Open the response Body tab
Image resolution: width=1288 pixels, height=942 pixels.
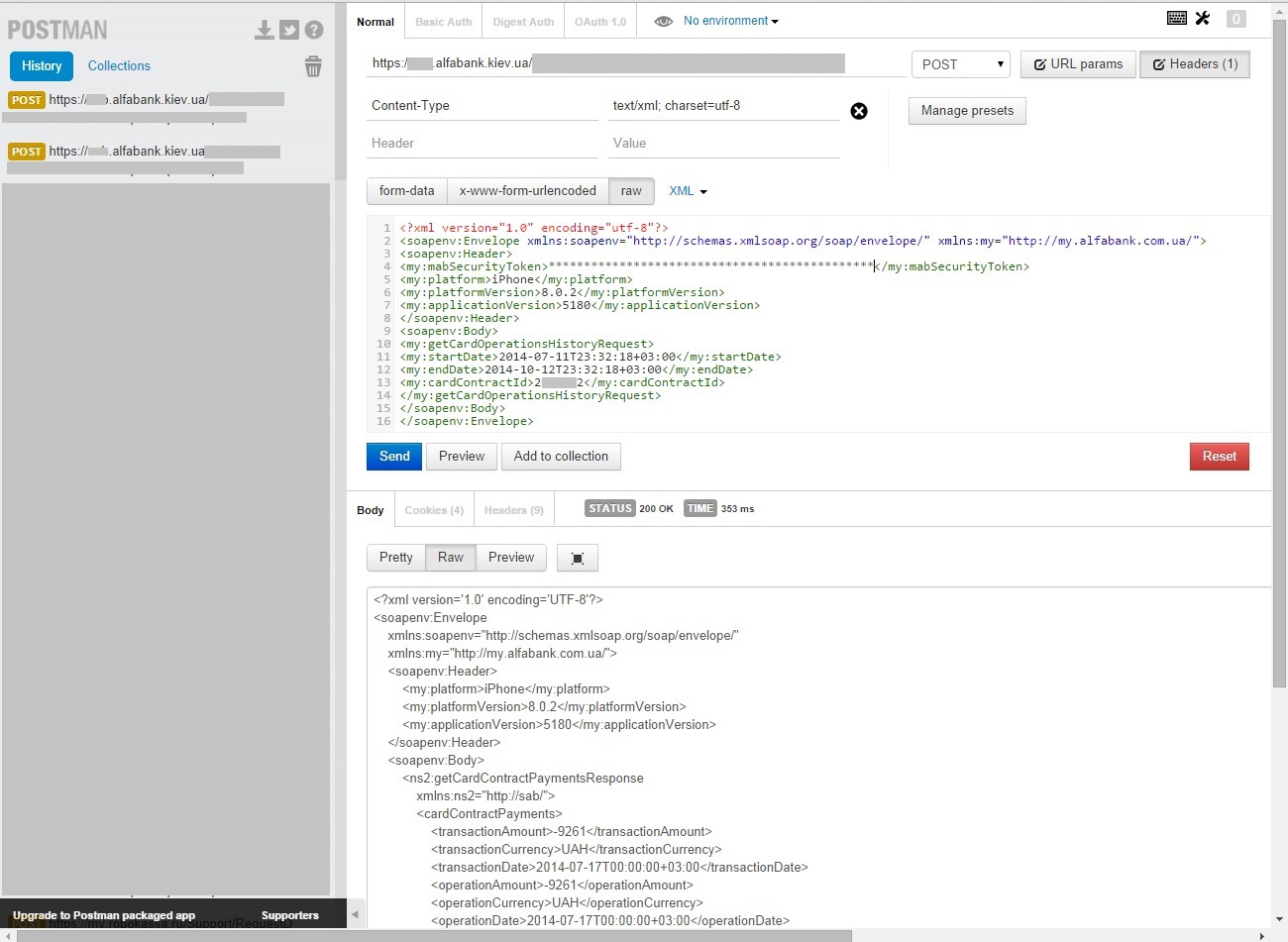point(371,510)
